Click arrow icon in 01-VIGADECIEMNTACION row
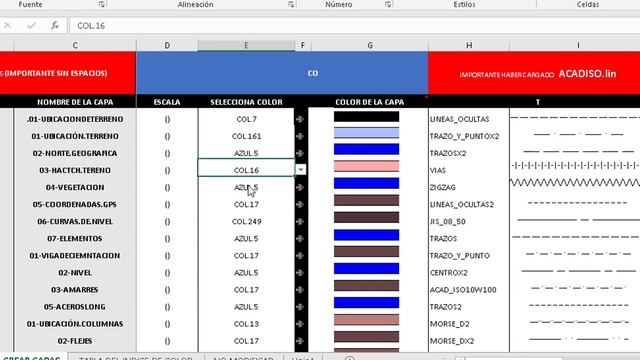 pyautogui.click(x=300, y=256)
